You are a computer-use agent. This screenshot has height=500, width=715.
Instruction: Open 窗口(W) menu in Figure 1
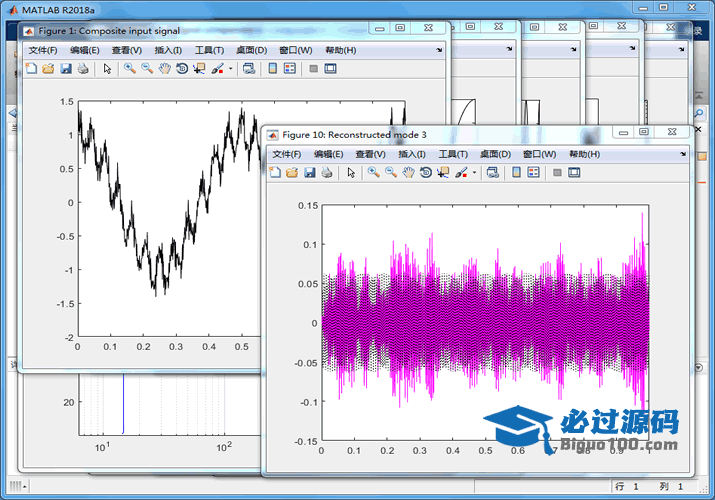pyautogui.click(x=296, y=50)
